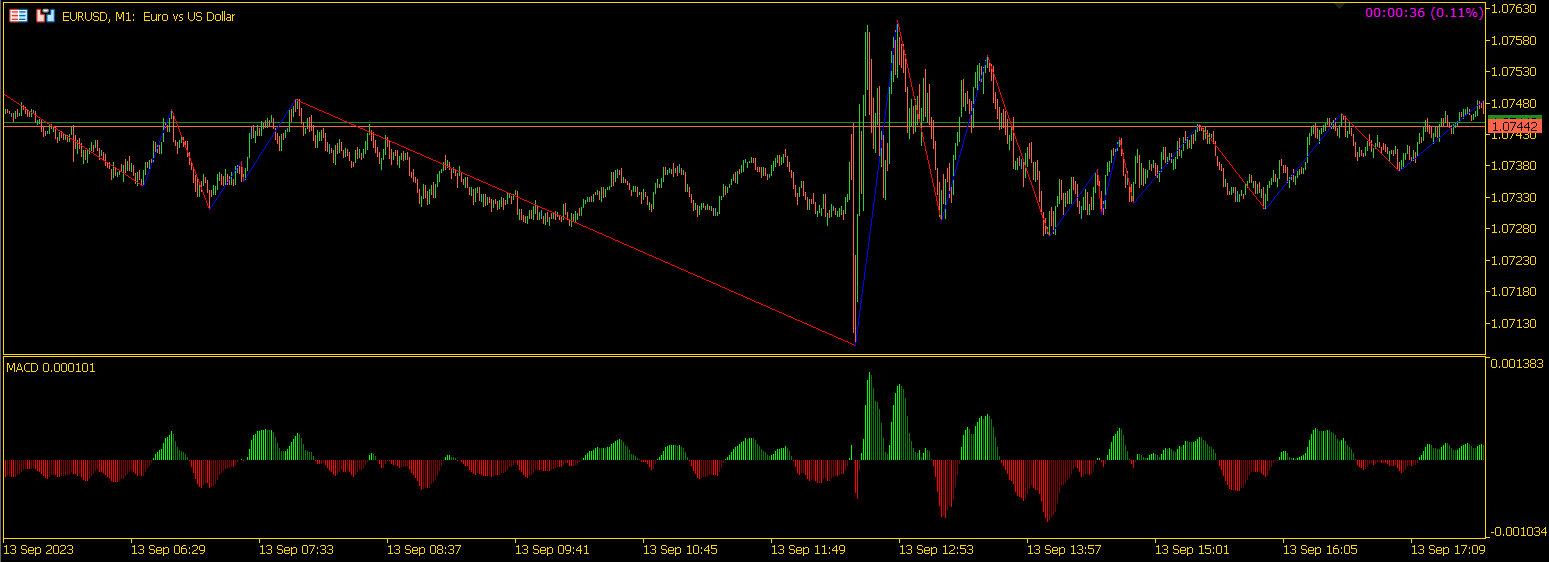Click price scale value 1.07580
The height and width of the screenshot is (562, 1549).
[1514, 41]
